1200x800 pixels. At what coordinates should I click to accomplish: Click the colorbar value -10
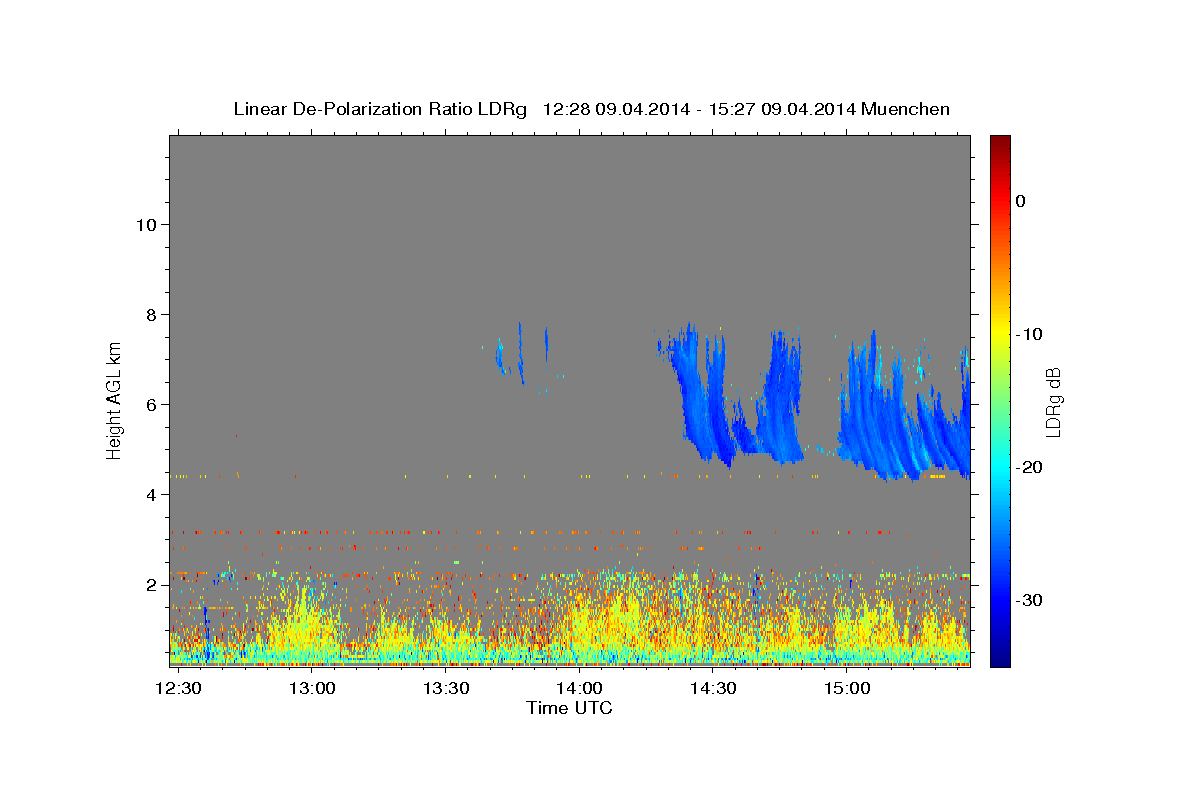tap(1029, 334)
